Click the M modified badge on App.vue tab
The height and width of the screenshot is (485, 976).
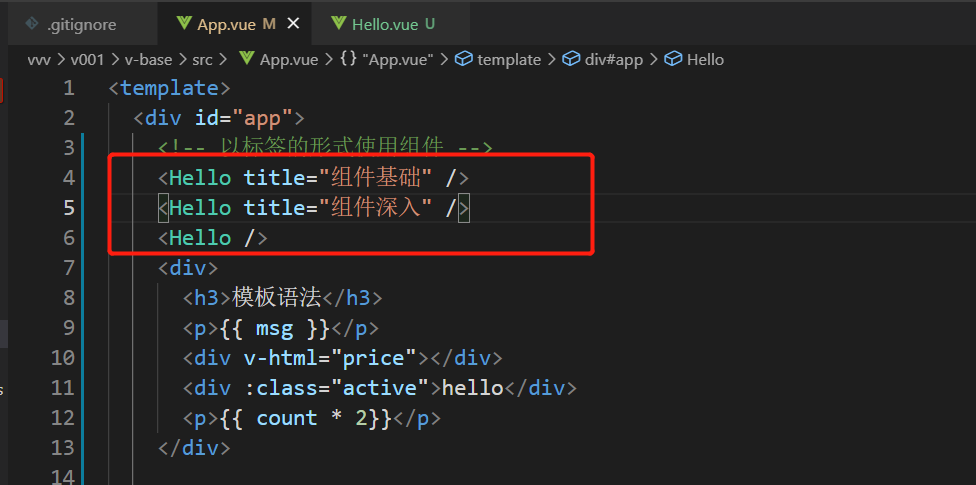[x=269, y=24]
